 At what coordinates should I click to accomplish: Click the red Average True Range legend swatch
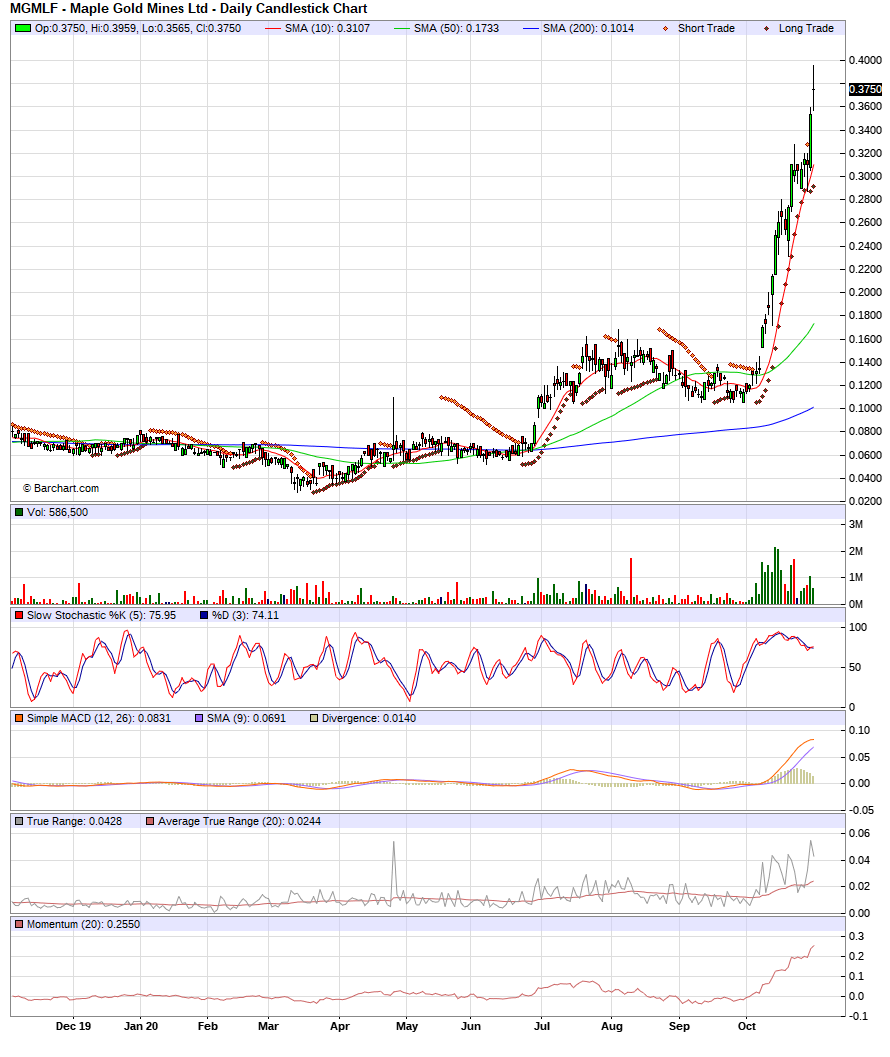150,822
